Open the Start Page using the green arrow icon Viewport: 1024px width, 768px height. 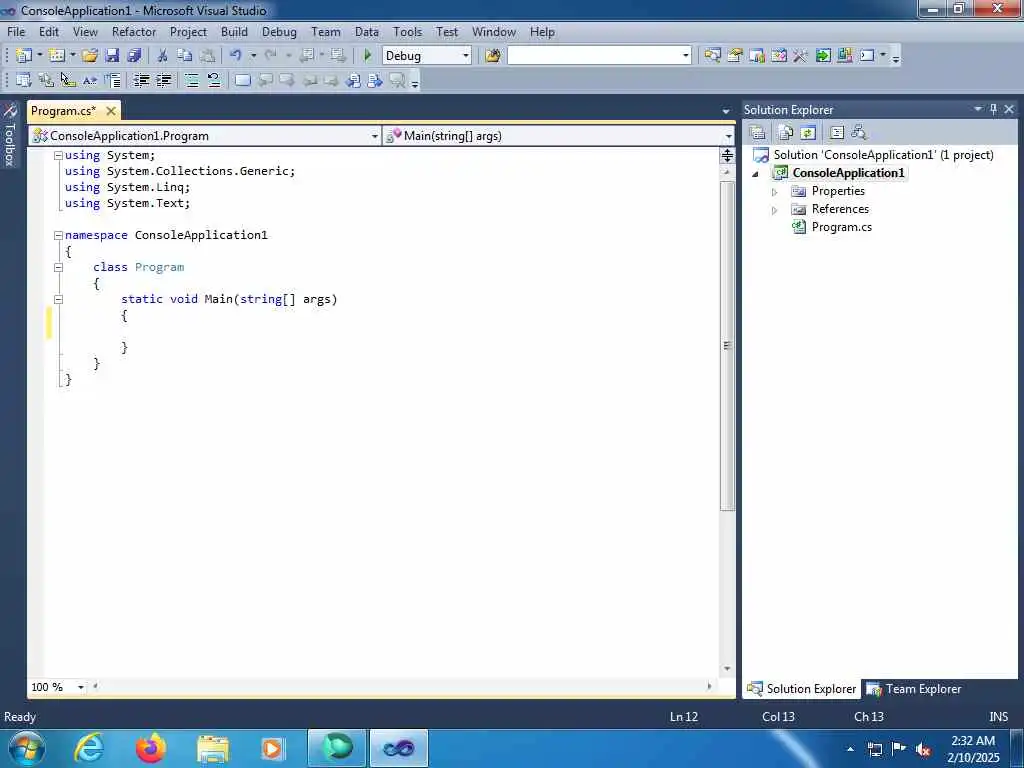tap(823, 56)
